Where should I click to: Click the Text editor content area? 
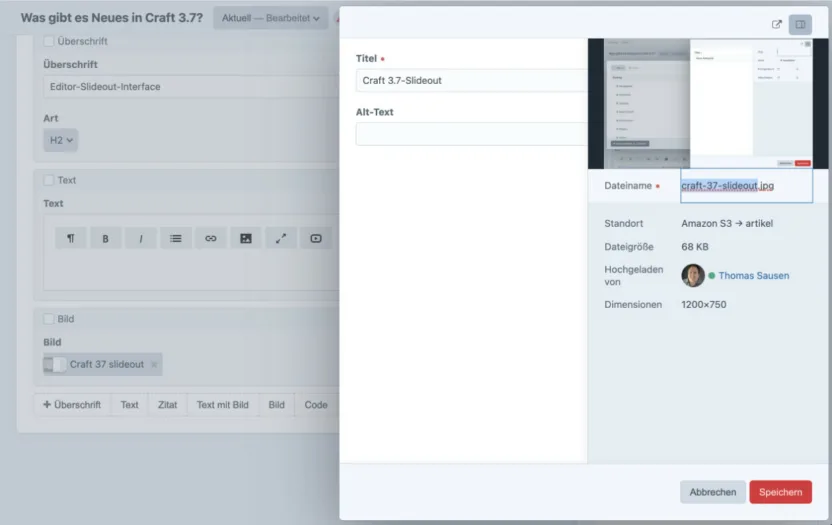[x=191, y=271]
